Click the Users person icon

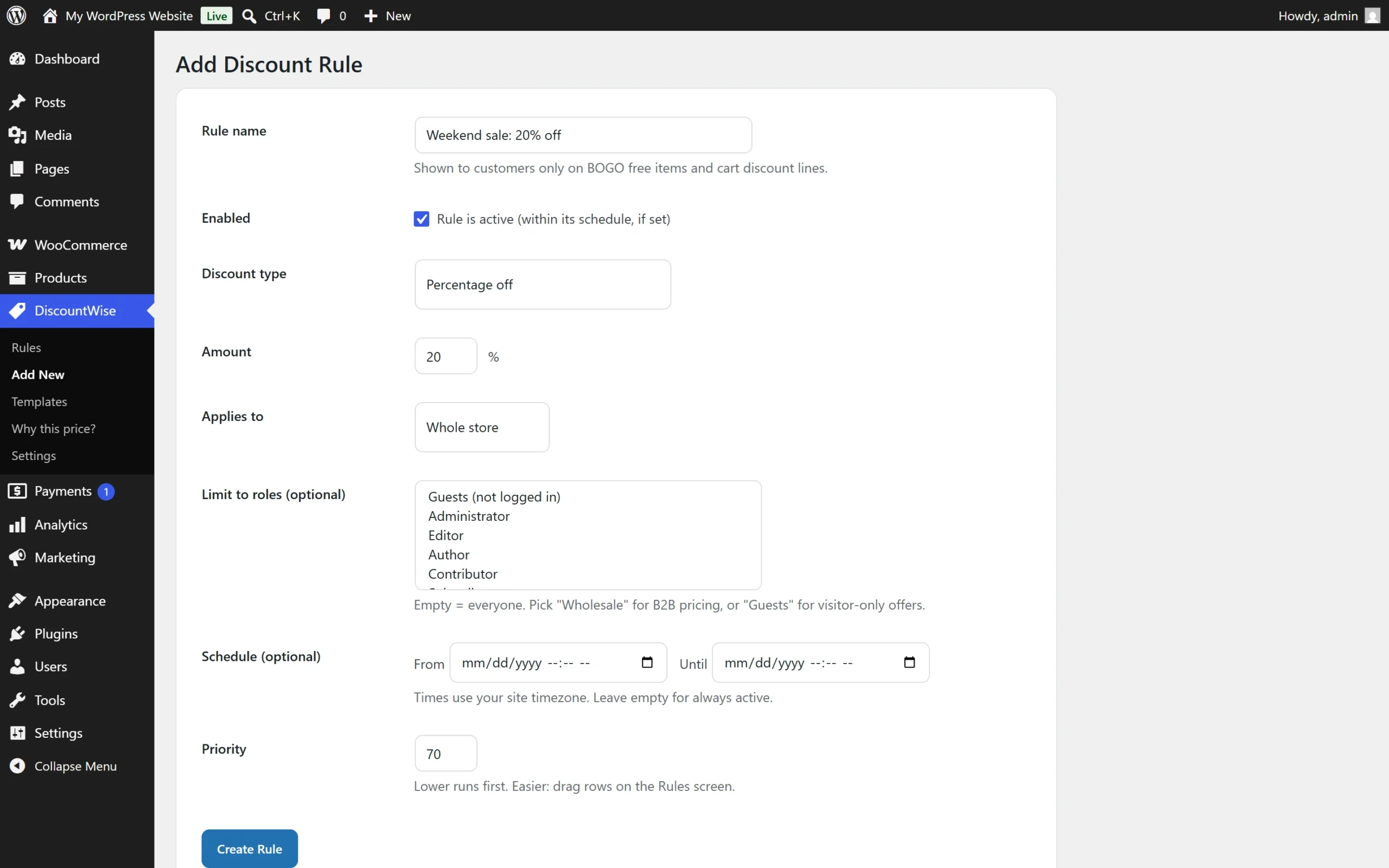tap(17, 667)
